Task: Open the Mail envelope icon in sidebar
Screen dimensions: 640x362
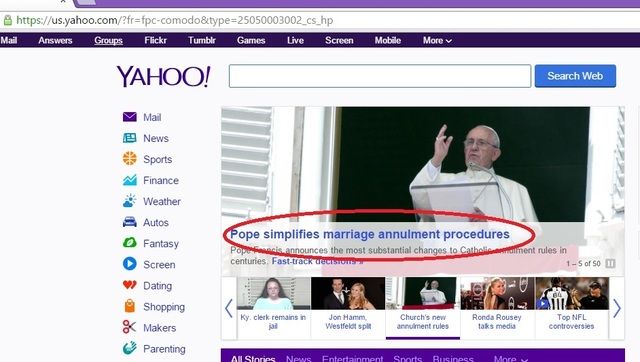Action: [x=130, y=117]
